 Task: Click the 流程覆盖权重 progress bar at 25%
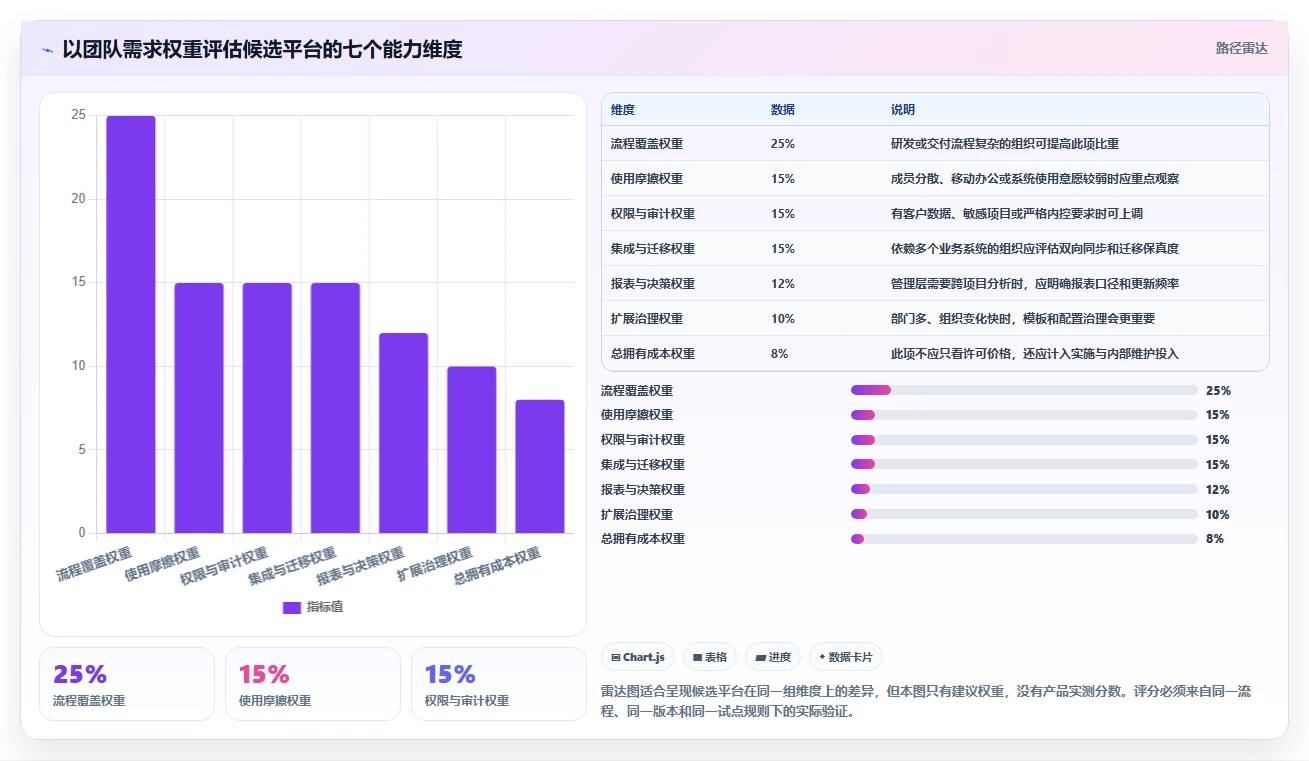pyautogui.click(x=1024, y=390)
